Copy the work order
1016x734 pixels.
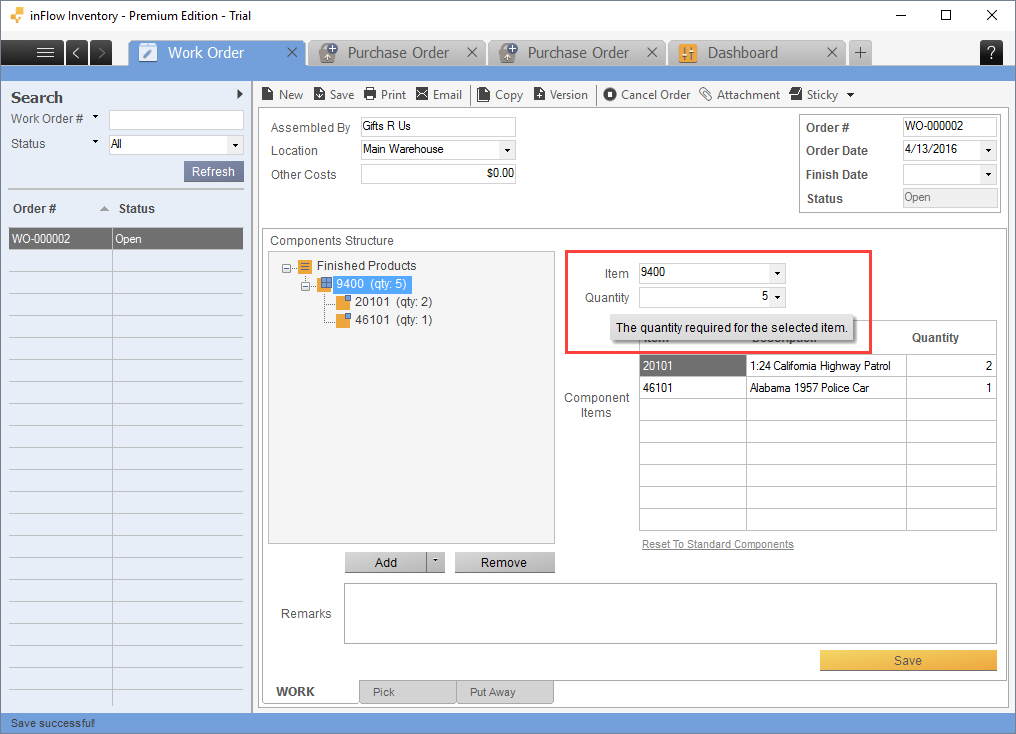tap(500, 95)
